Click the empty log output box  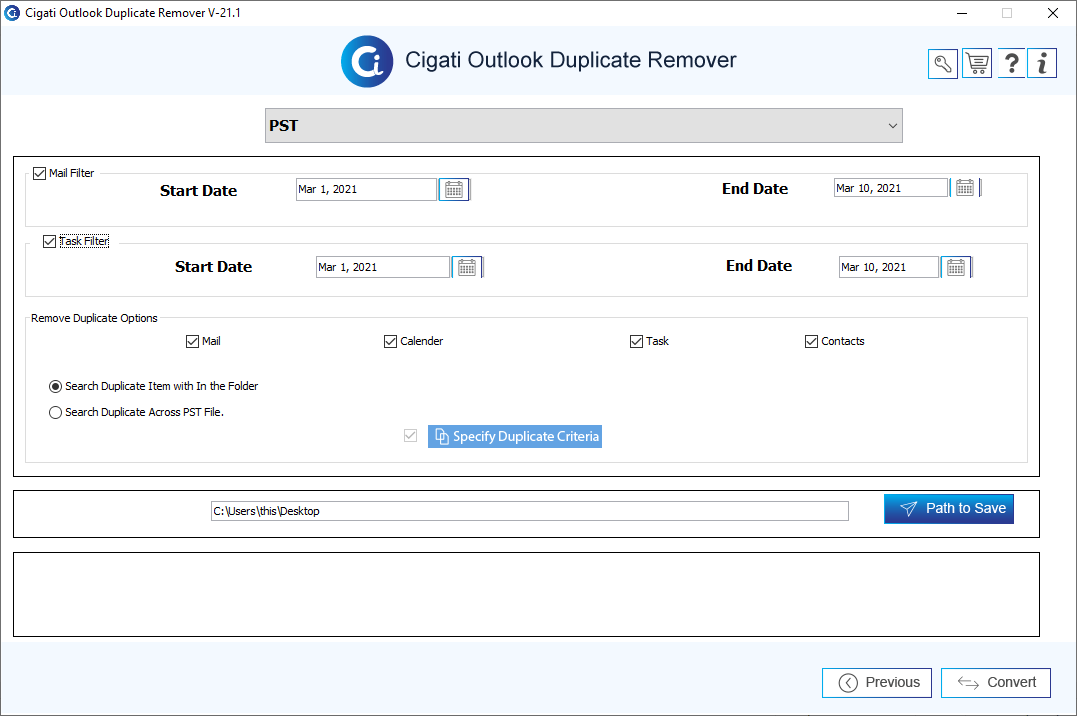[526, 594]
